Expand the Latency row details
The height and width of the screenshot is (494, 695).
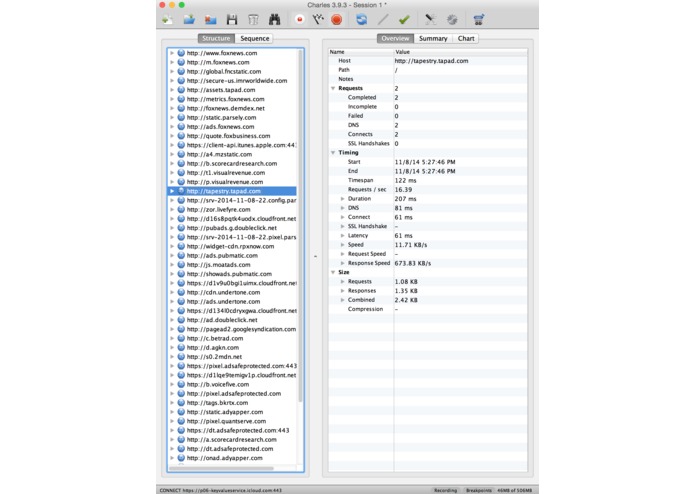(343, 235)
